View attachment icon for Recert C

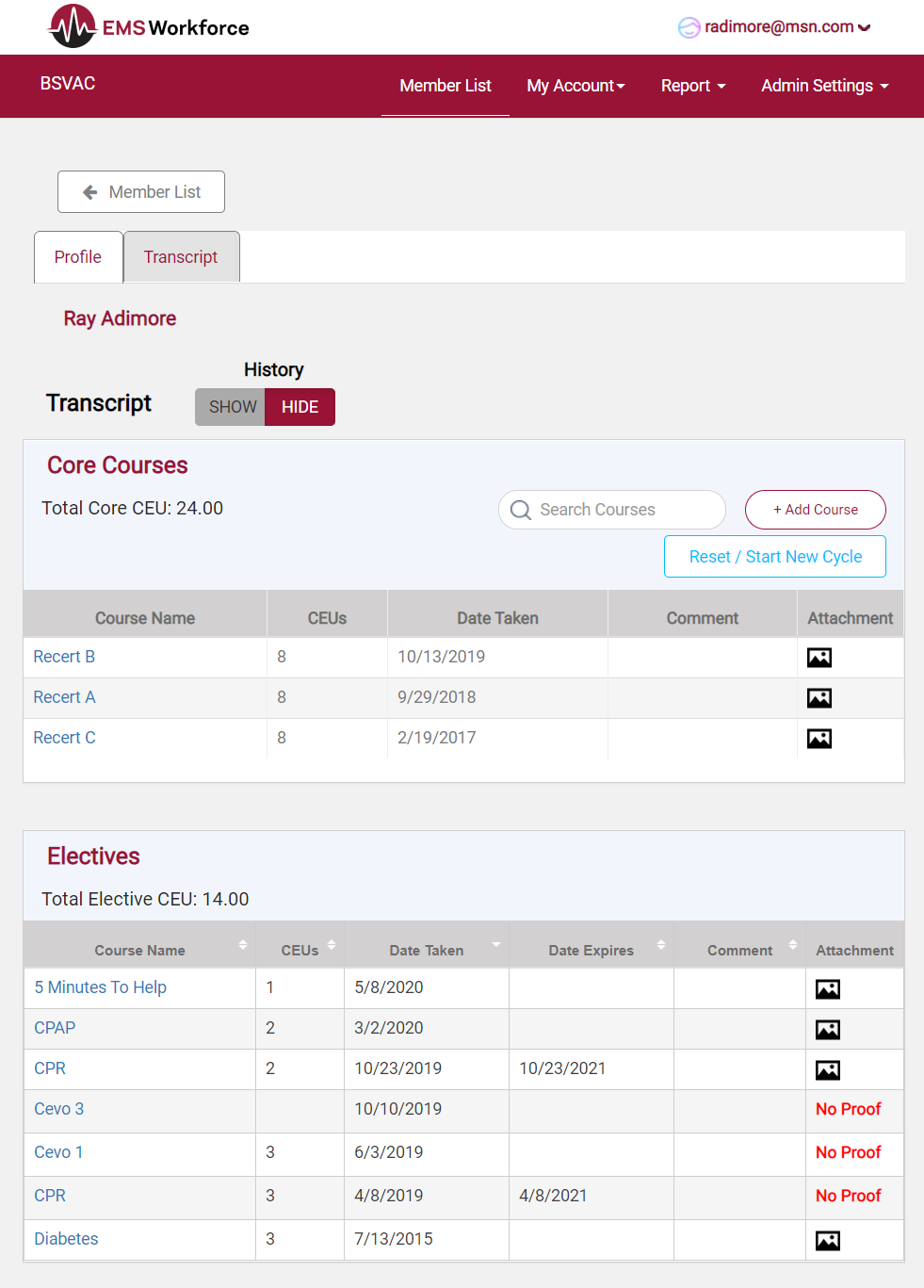(x=819, y=739)
